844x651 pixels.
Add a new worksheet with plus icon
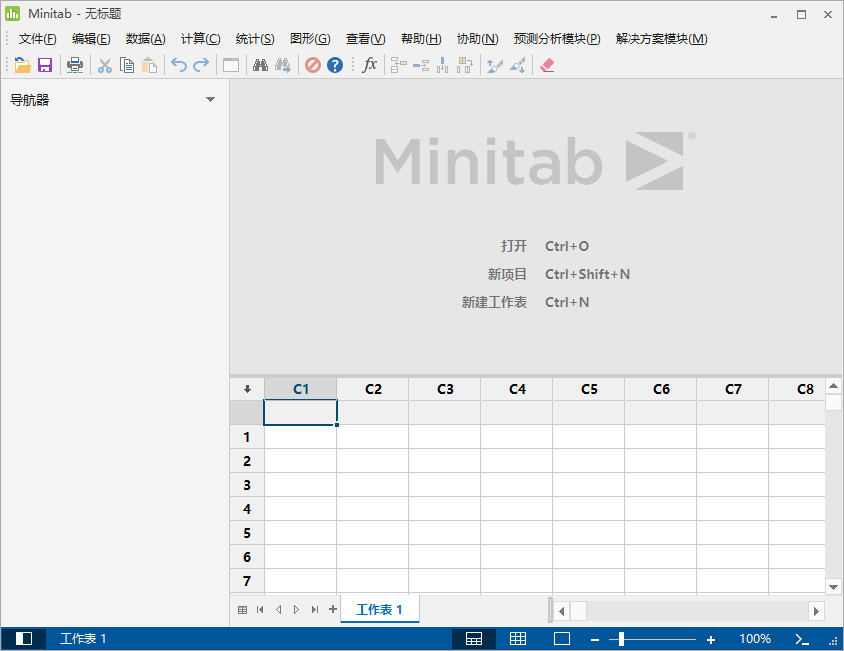tap(333, 609)
